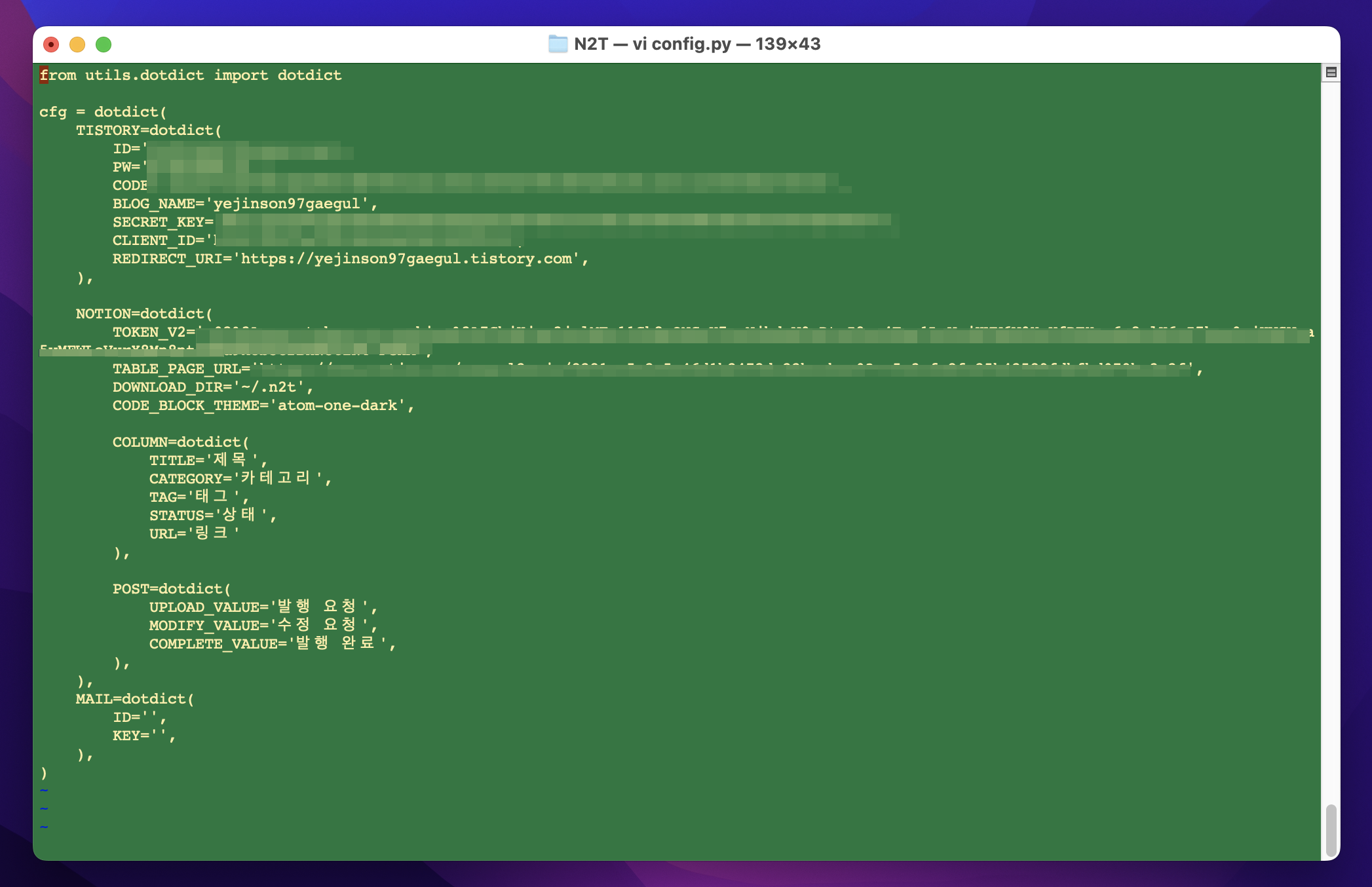Click the green zoom window button

[x=104, y=45]
